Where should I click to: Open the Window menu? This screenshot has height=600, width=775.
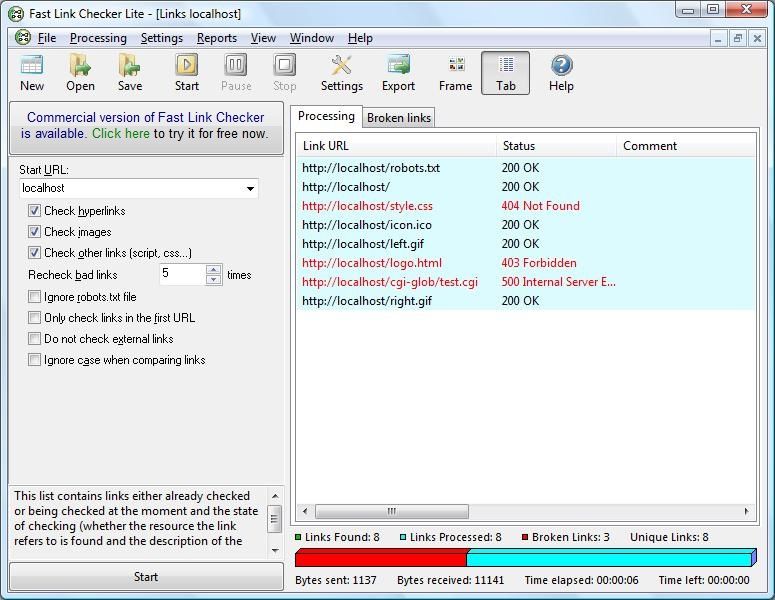[x=312, y=38]
